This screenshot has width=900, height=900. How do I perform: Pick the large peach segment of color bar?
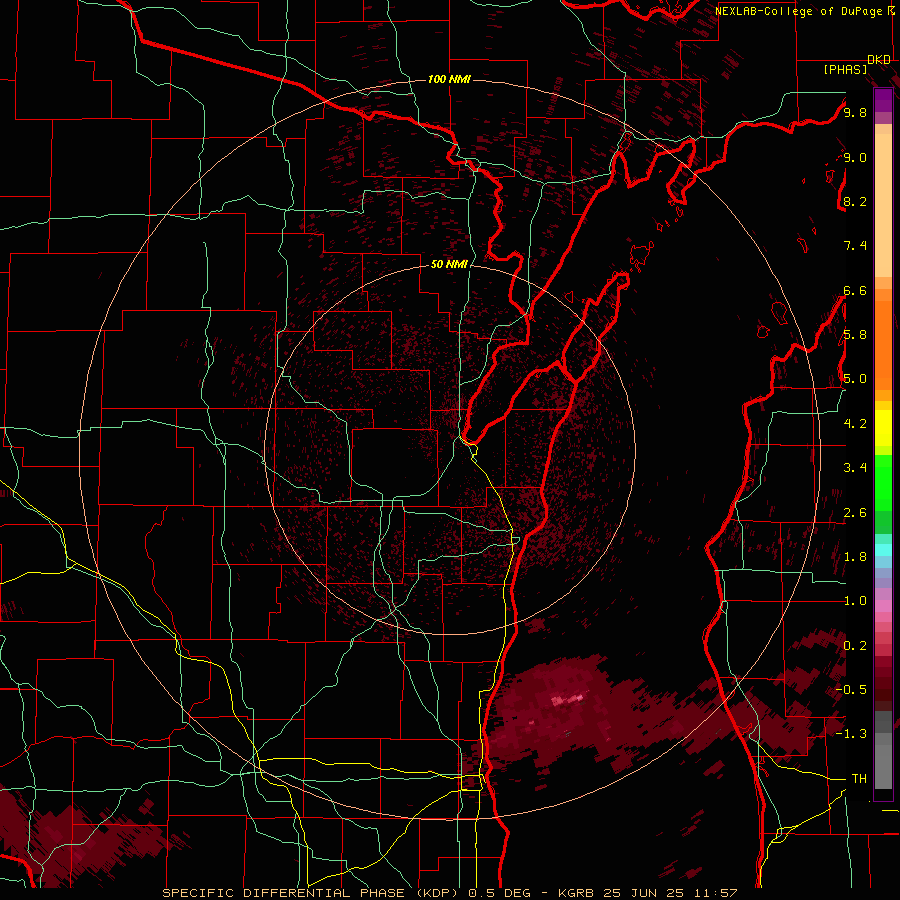point(883,206)
